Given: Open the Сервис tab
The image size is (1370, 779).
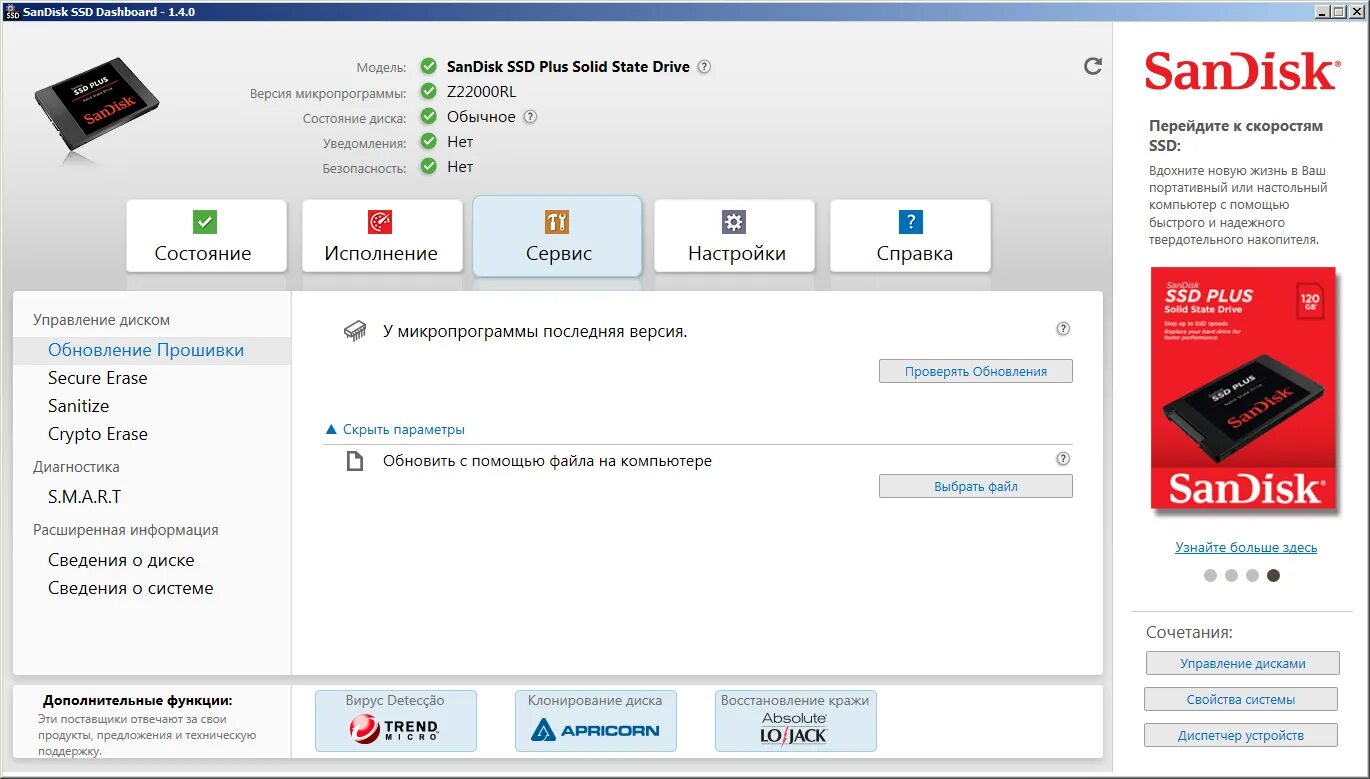Looking at the screenshot, I should point(557,236).
